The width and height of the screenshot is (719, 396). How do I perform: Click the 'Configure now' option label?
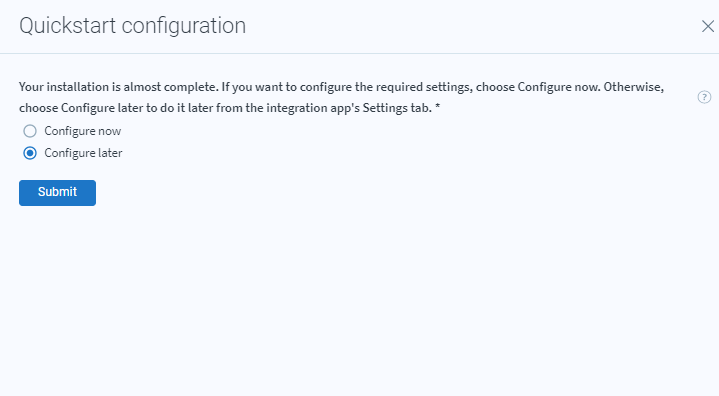point(83,131)
